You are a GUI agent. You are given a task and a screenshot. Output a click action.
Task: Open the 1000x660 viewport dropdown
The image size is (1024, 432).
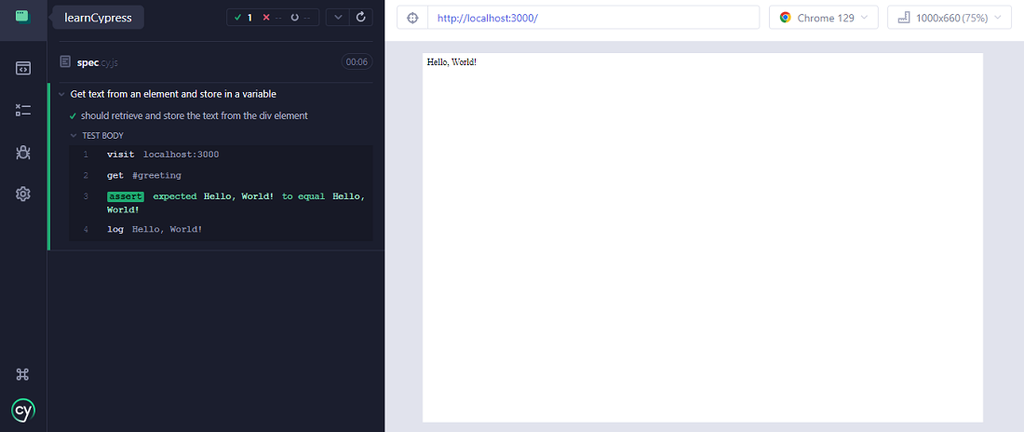pyautogui.click(x=950, y=18)
